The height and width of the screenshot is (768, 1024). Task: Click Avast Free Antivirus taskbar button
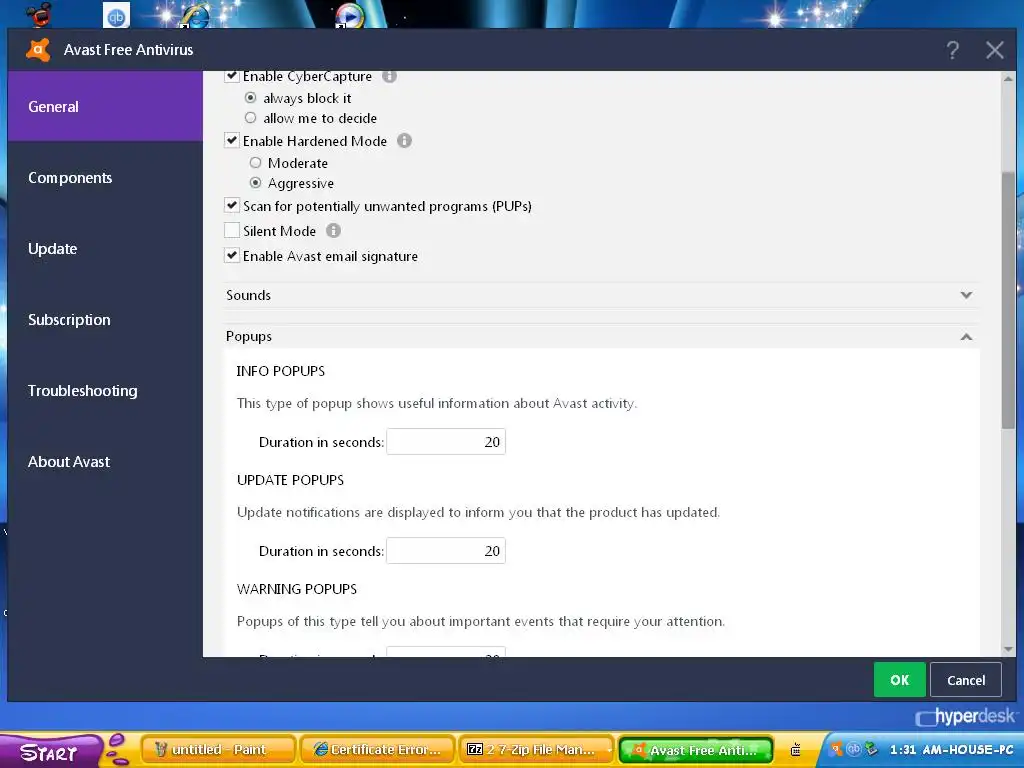click(x=696, y=750)
